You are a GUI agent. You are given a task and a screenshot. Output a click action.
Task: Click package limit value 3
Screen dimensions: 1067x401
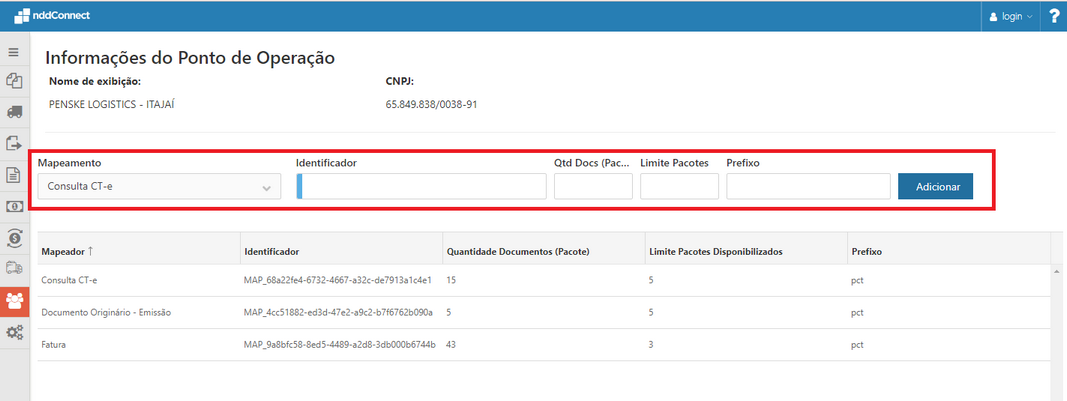tap(651, 344)
